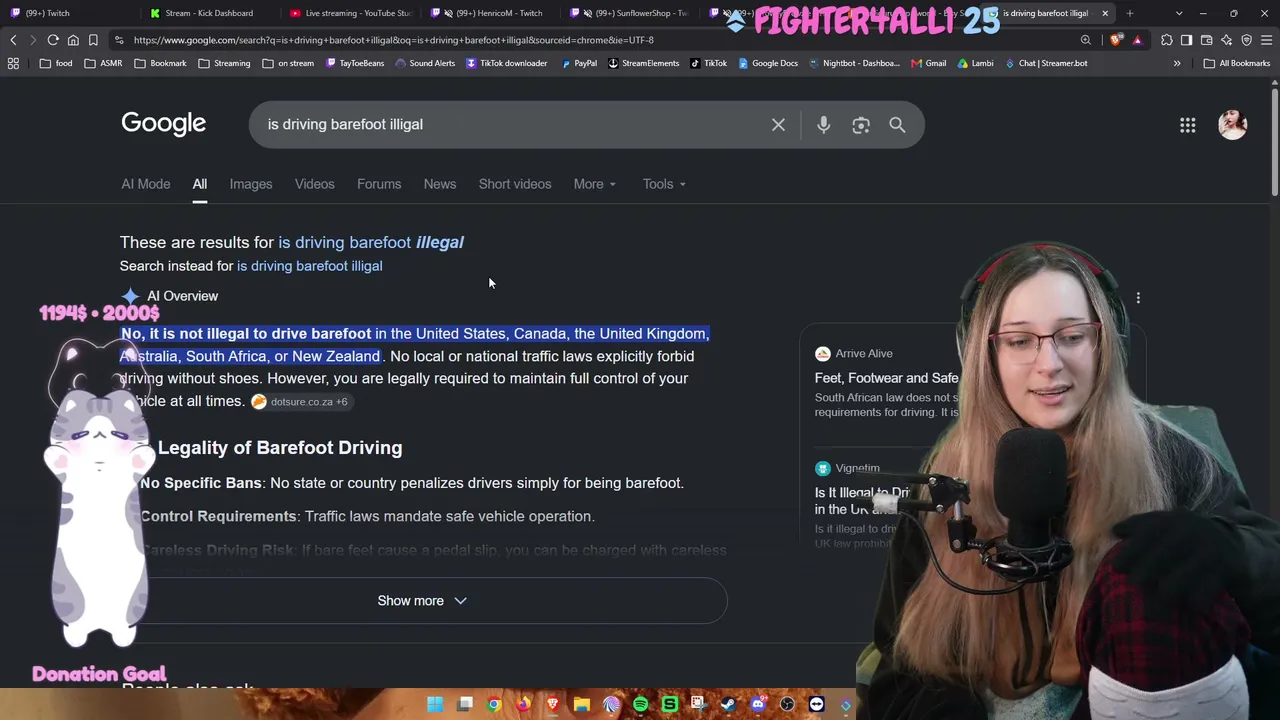Select the News results tab

(x=440, y=184)
